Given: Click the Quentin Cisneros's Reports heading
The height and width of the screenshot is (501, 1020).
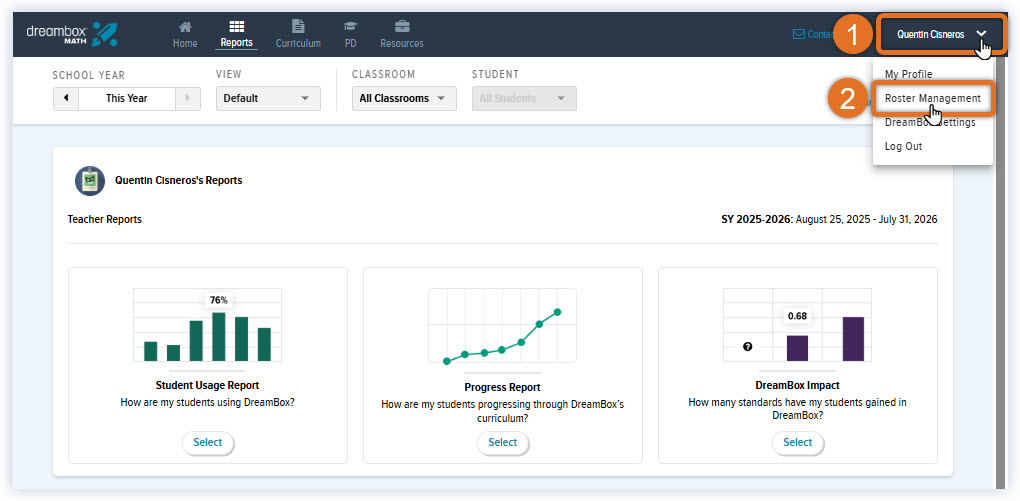Looking at the screenshot, I should [179, 180].
